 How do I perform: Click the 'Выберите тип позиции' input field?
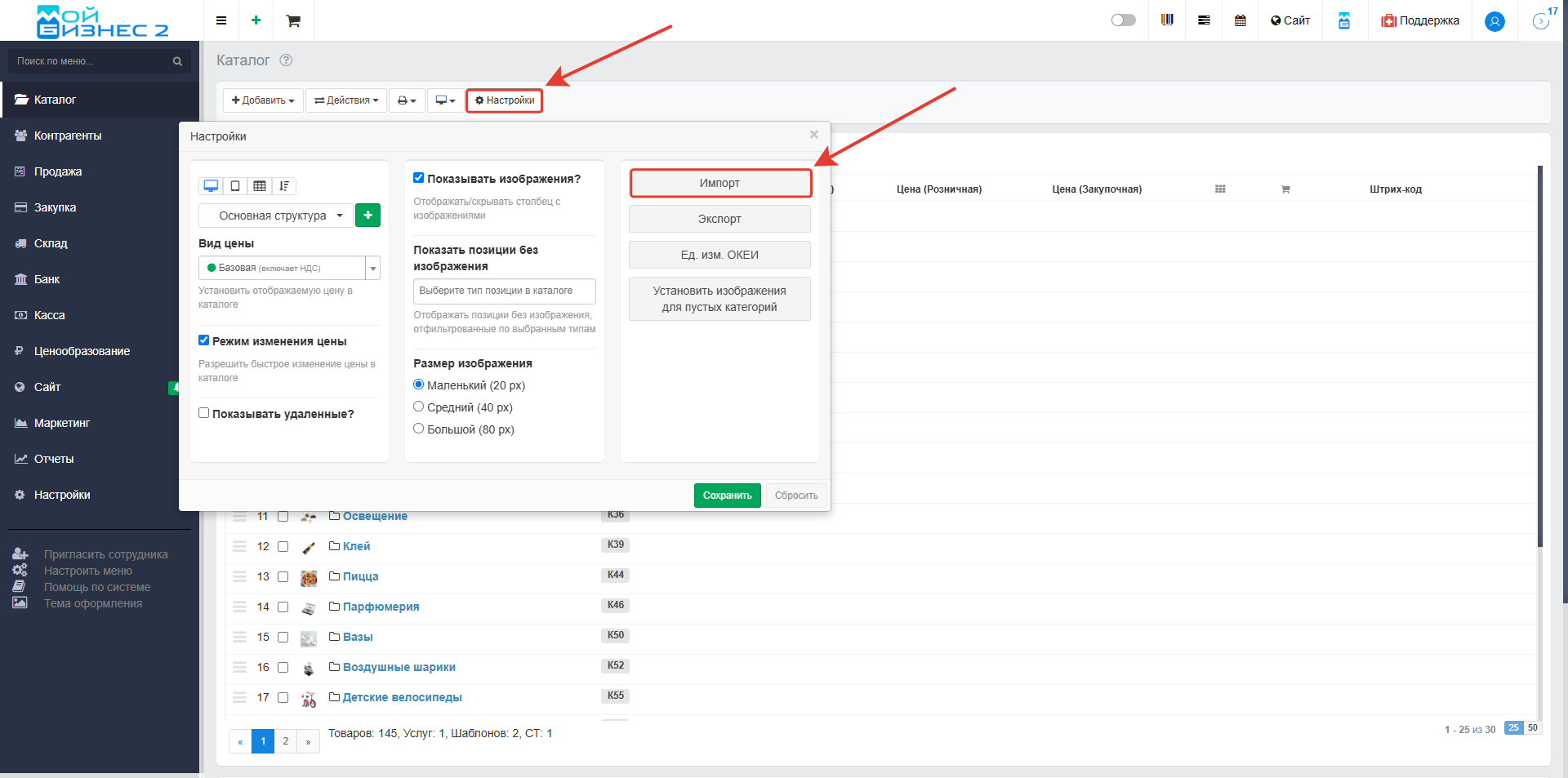tap(504, 291)
